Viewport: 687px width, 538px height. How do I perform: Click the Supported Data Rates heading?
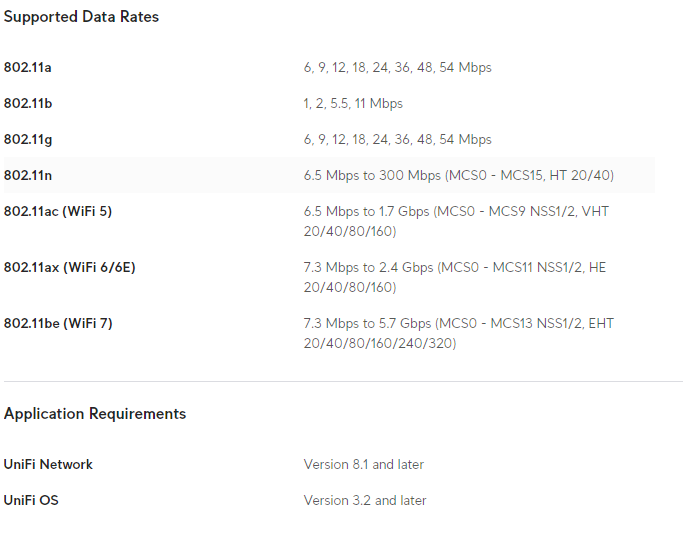pos(81,17)
